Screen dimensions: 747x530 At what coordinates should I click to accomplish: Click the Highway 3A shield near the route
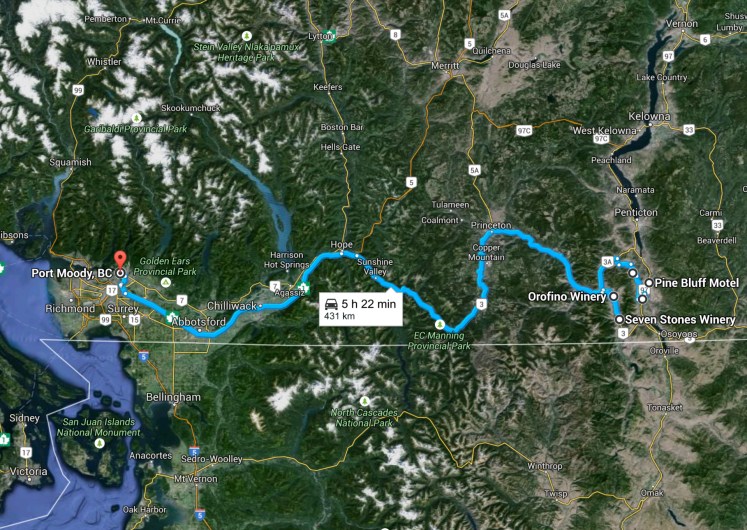(x=607, y=261)
